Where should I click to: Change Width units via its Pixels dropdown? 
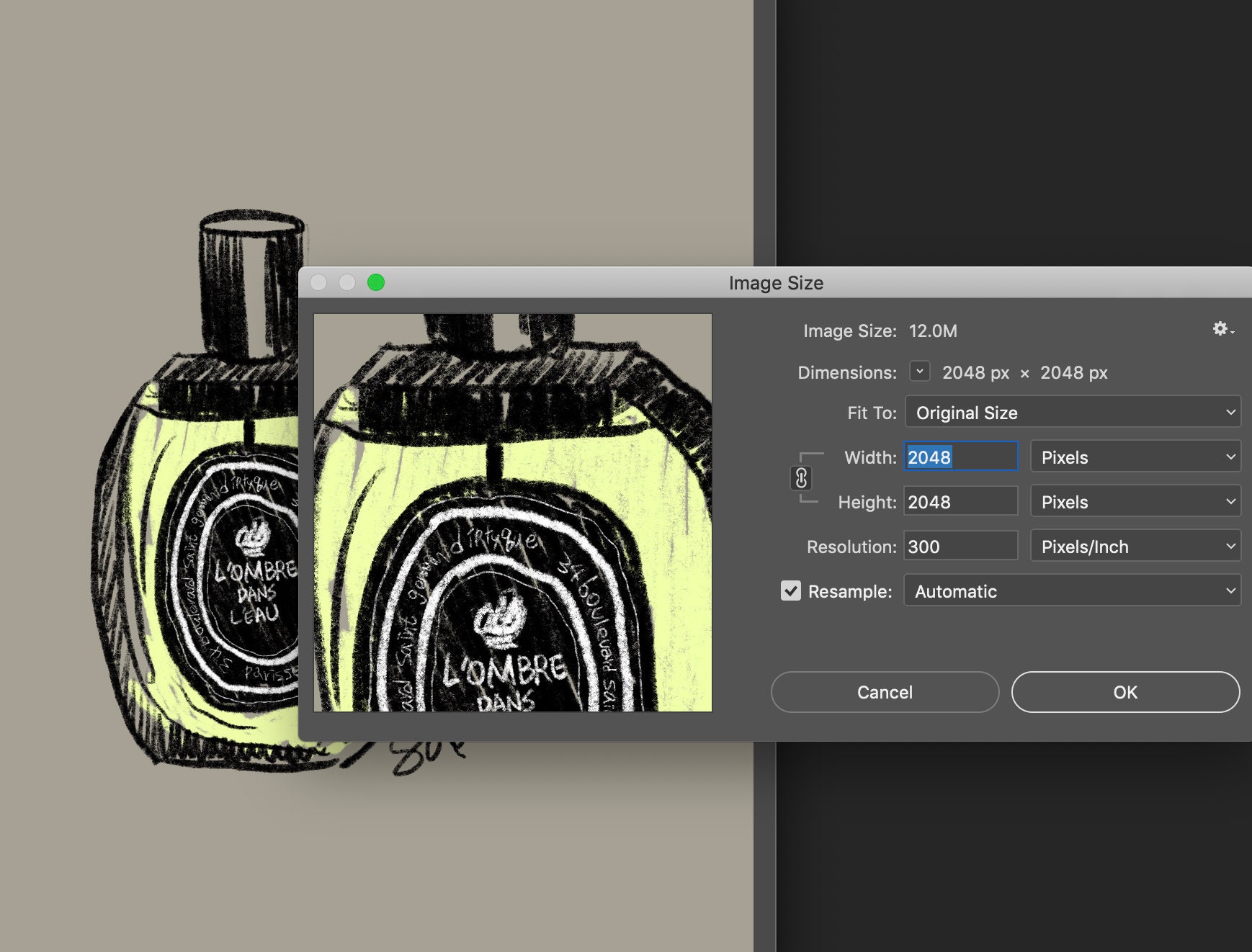coord(1135,457)
